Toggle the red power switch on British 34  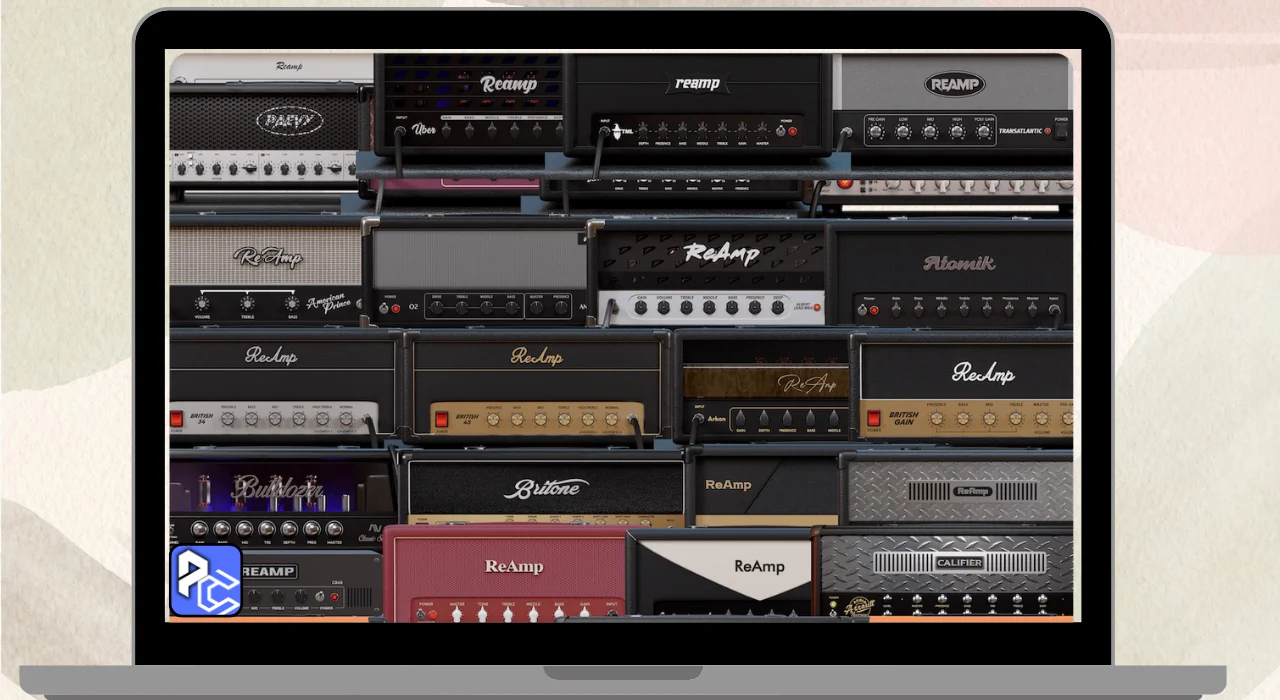(x=176, y=418)
